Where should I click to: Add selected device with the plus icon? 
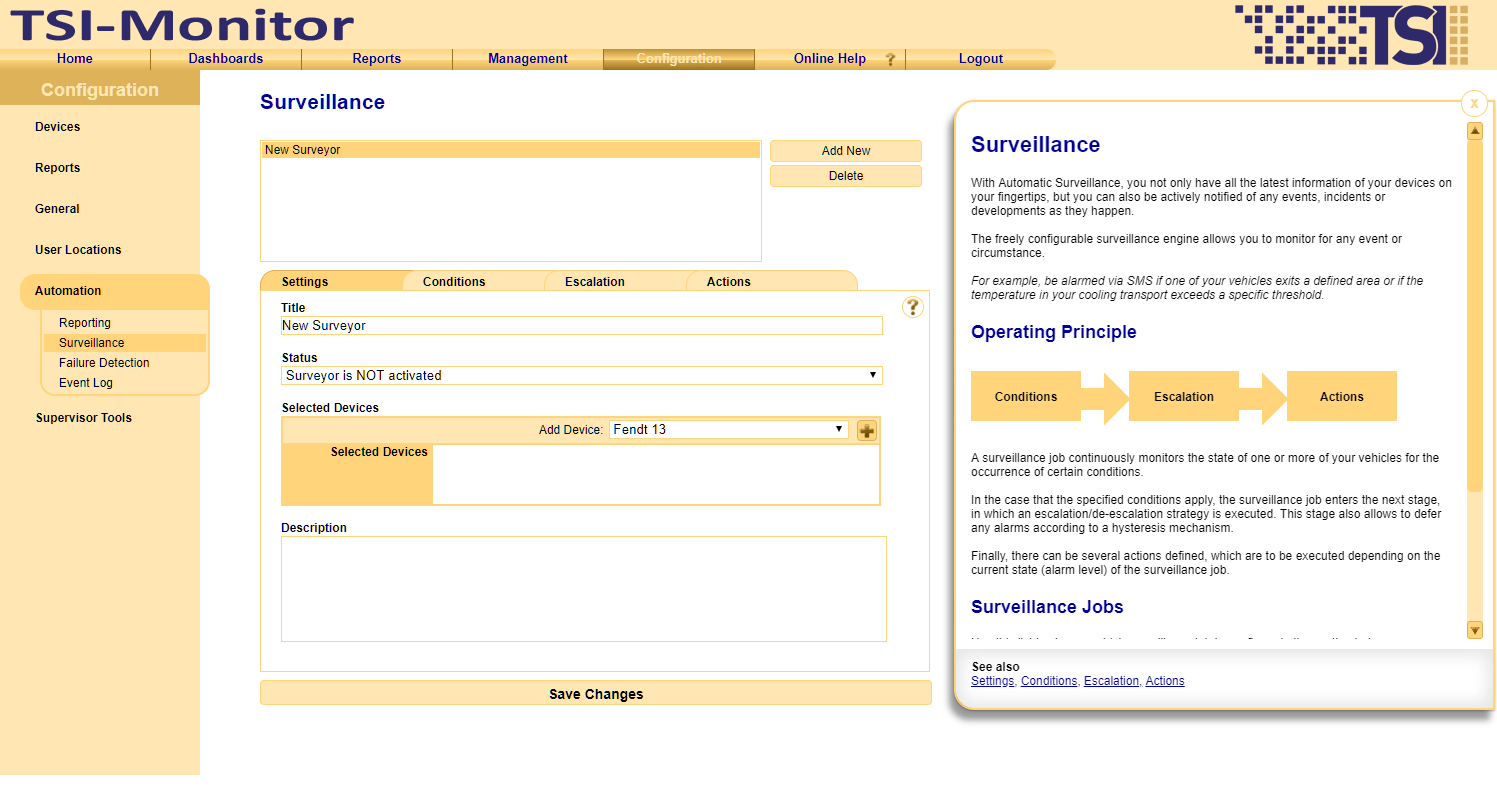867,431
